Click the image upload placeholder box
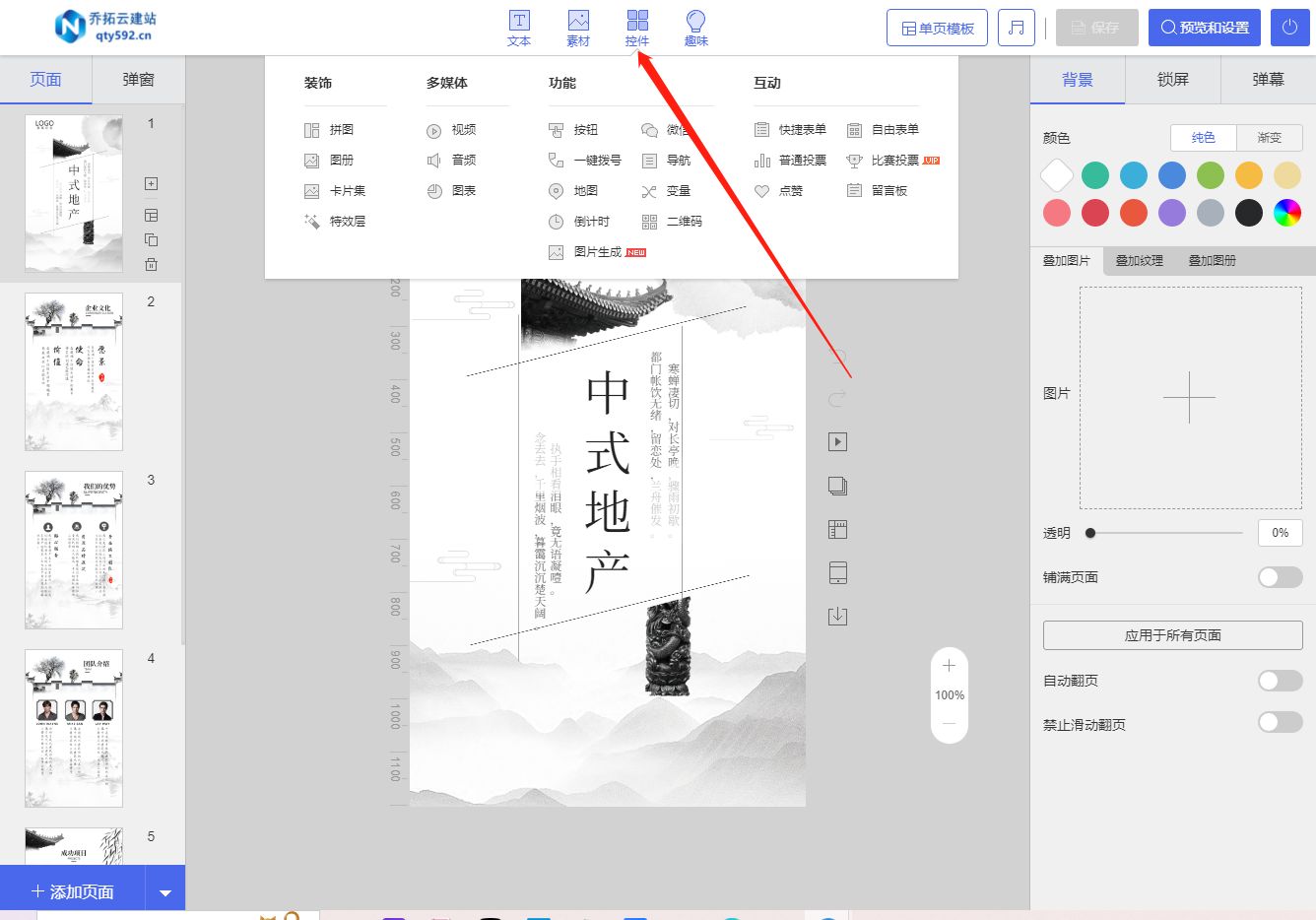Image resolution: width=1316 pixels, height=920 pixels. click(x=1190, y=398)
